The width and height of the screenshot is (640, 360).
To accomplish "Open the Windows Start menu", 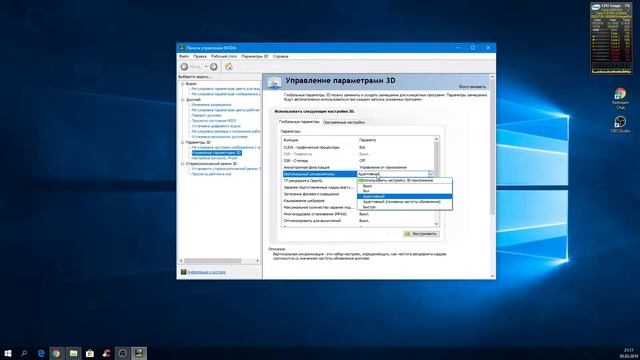I will 8,353.
